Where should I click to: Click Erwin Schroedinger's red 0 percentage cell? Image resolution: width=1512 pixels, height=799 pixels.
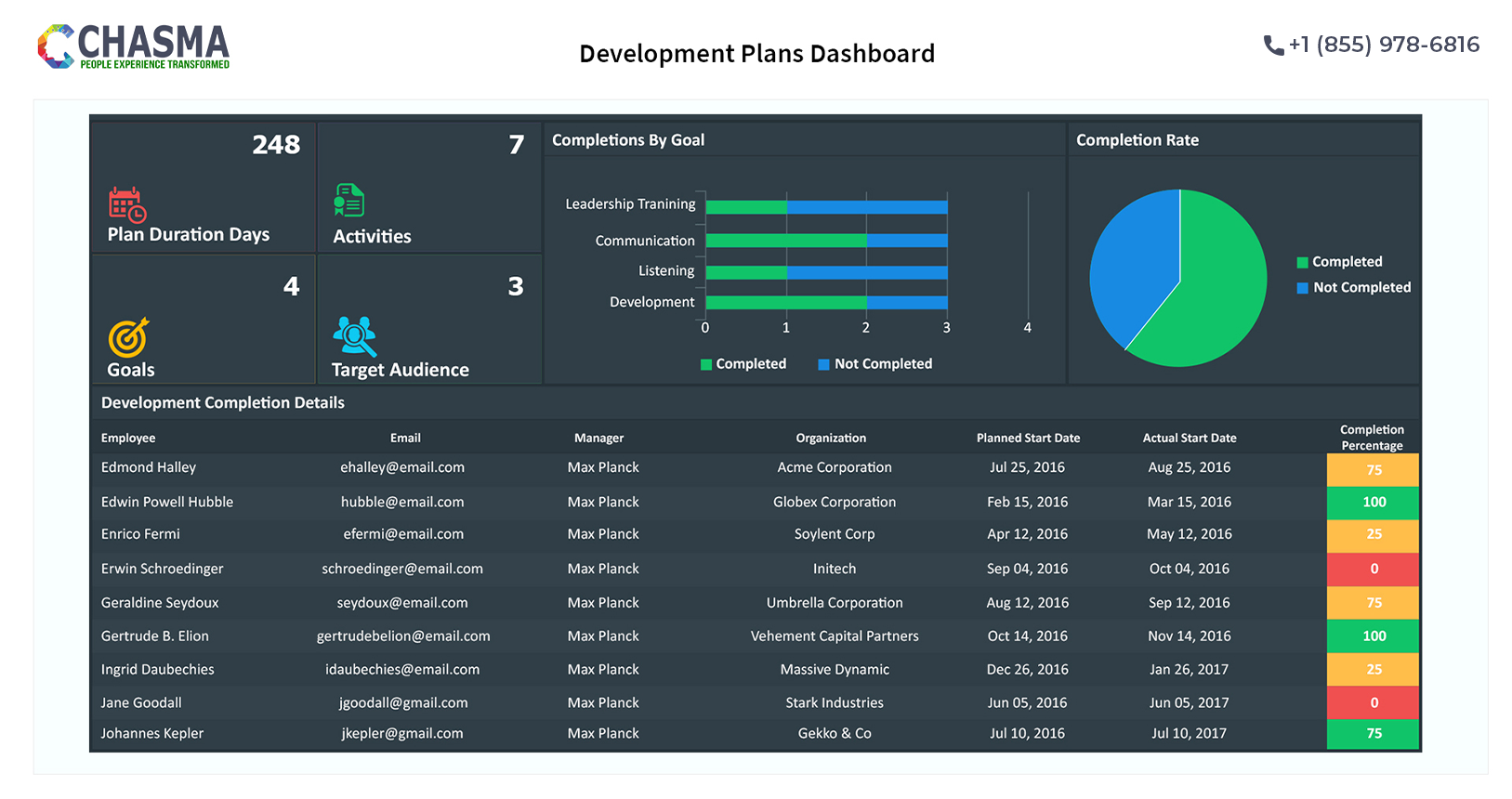[x=1373, y=569]
